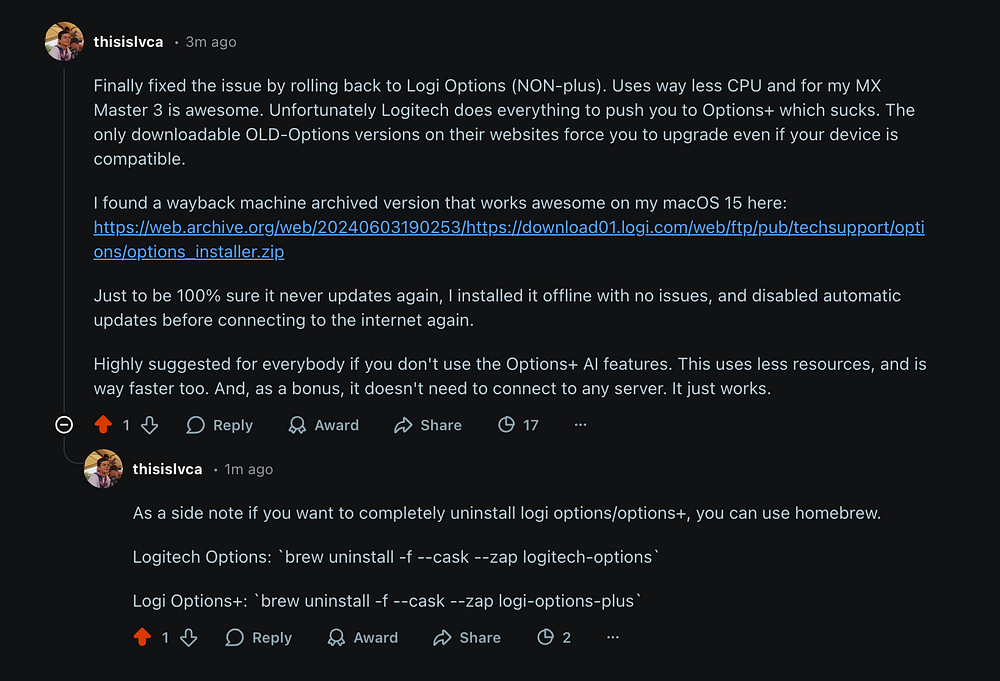View insights showing 17 on top comment
1000x681 pixels.
[518, 425]
